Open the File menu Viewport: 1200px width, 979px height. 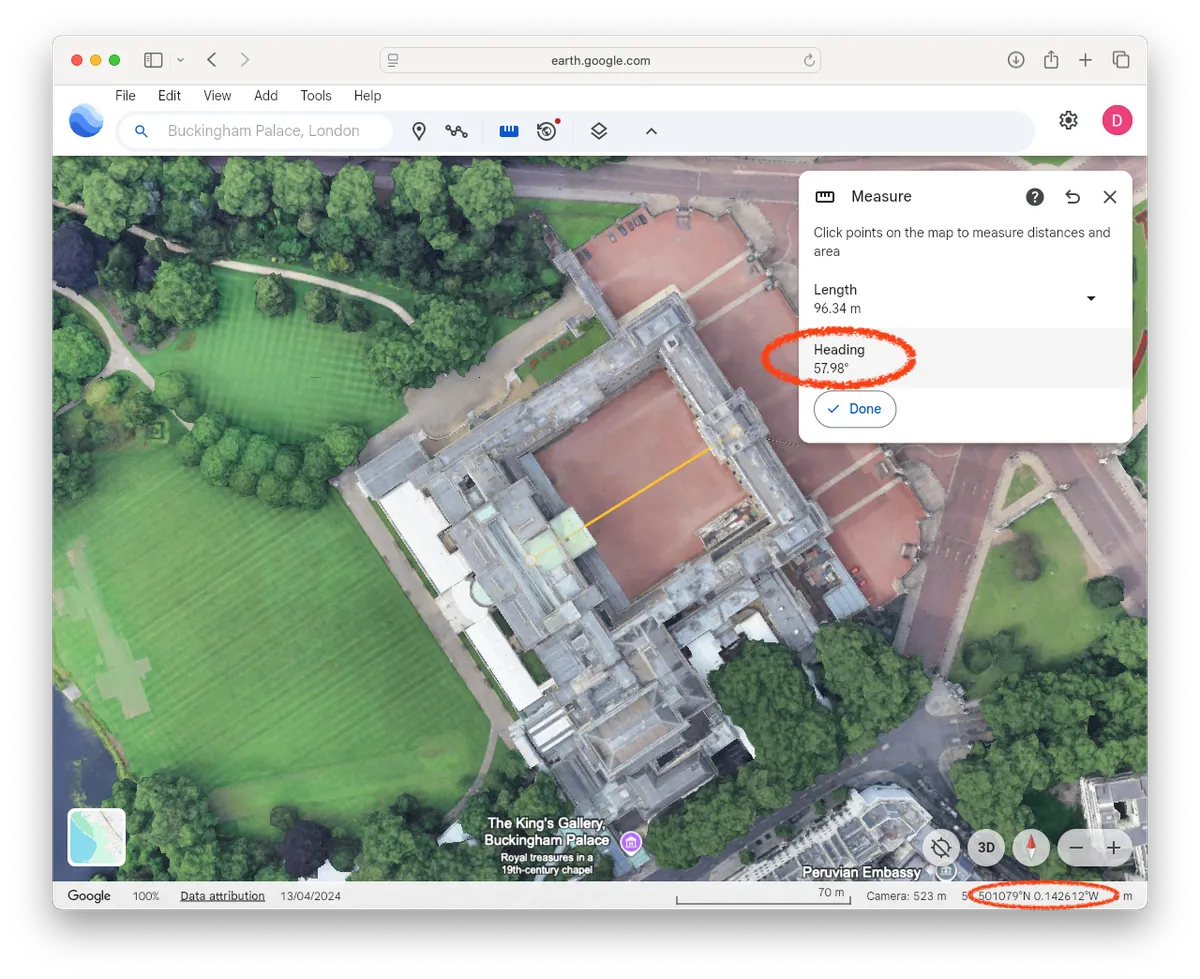(x=125, y=96)
